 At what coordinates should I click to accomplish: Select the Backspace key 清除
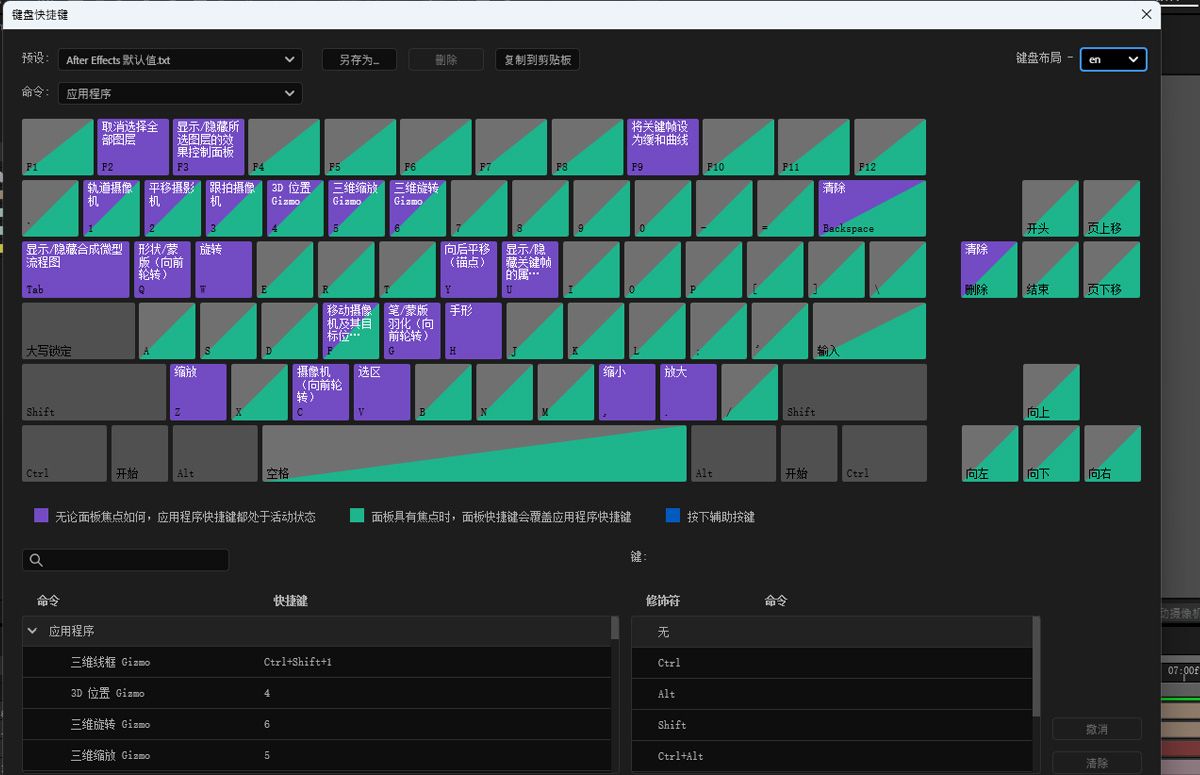coord(872,208)
